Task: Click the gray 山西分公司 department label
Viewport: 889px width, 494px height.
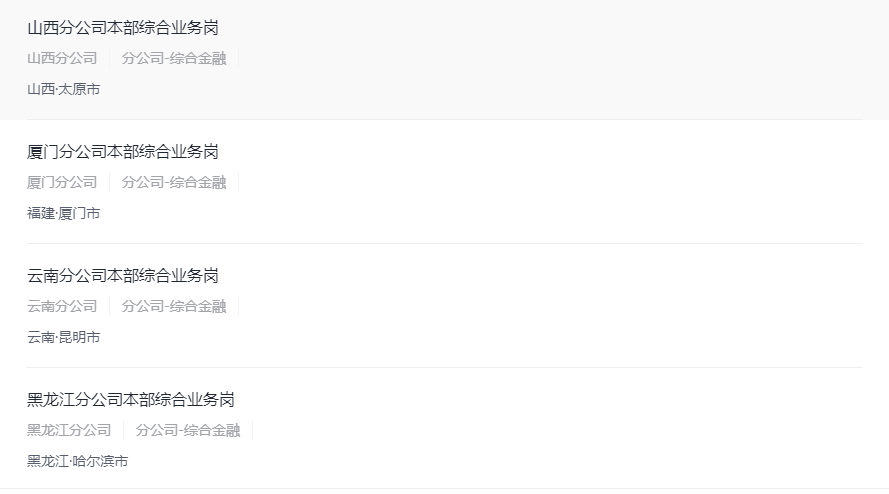Action: coord(62,58)
